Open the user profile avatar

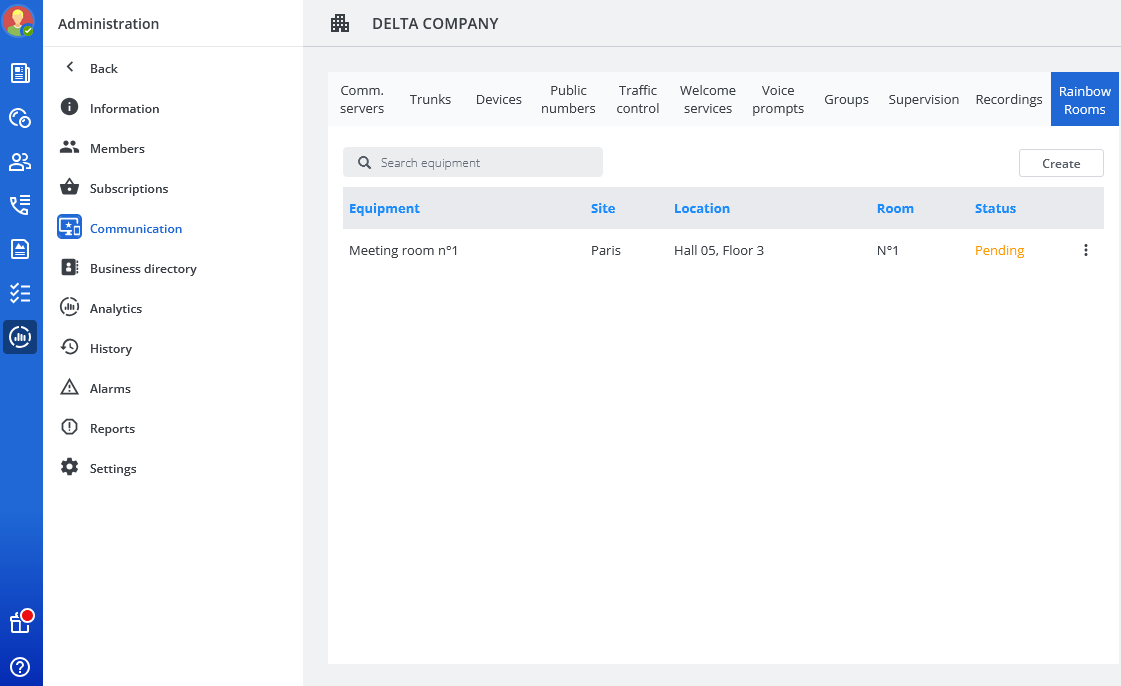coord(19,21)
